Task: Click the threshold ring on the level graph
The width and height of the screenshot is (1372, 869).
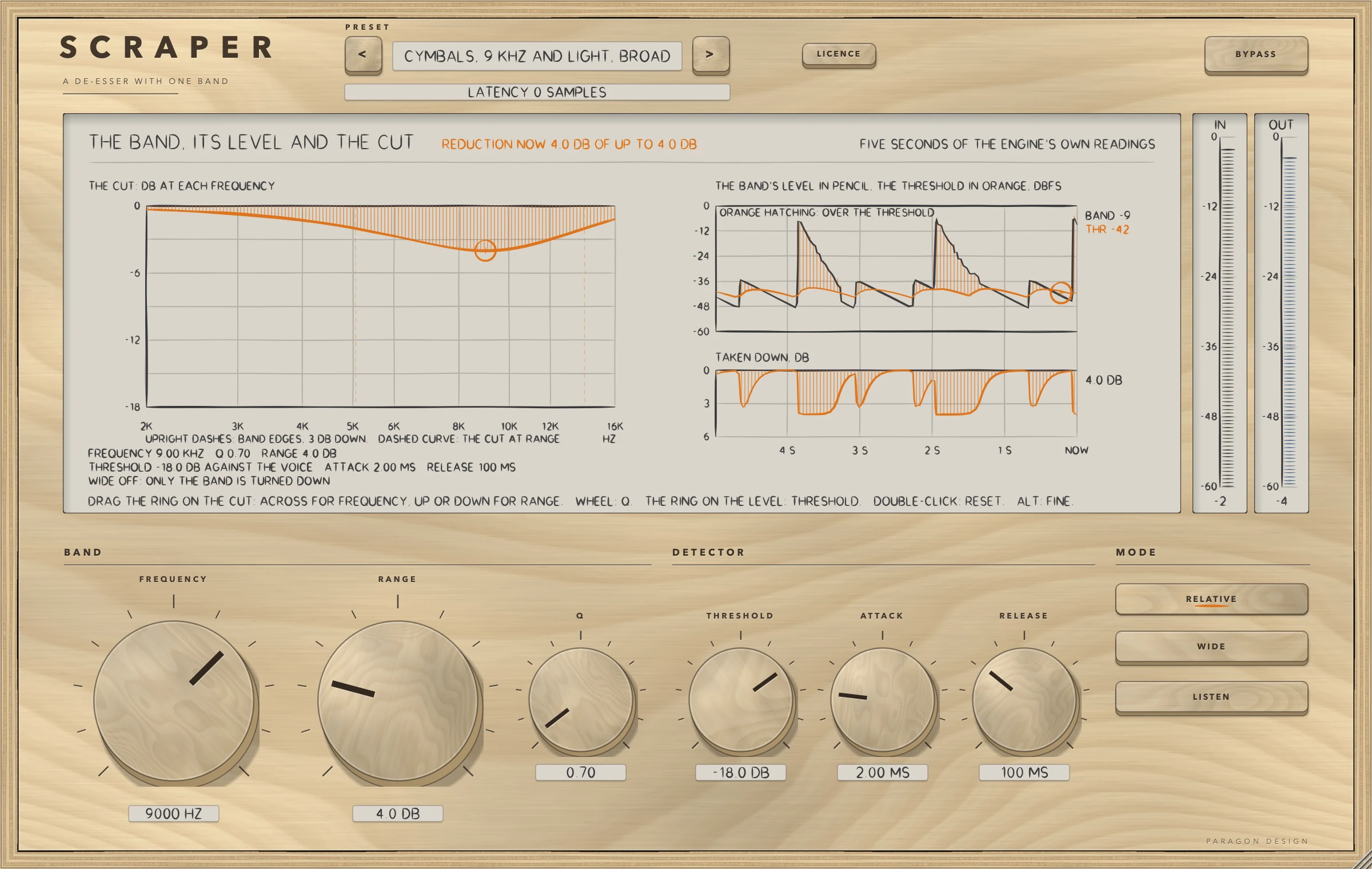Action: 1061,293
